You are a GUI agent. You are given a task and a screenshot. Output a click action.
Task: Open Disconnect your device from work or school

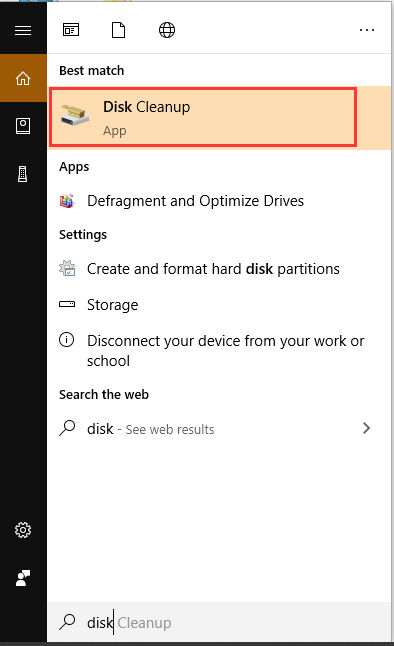click(x=219, y=351)
